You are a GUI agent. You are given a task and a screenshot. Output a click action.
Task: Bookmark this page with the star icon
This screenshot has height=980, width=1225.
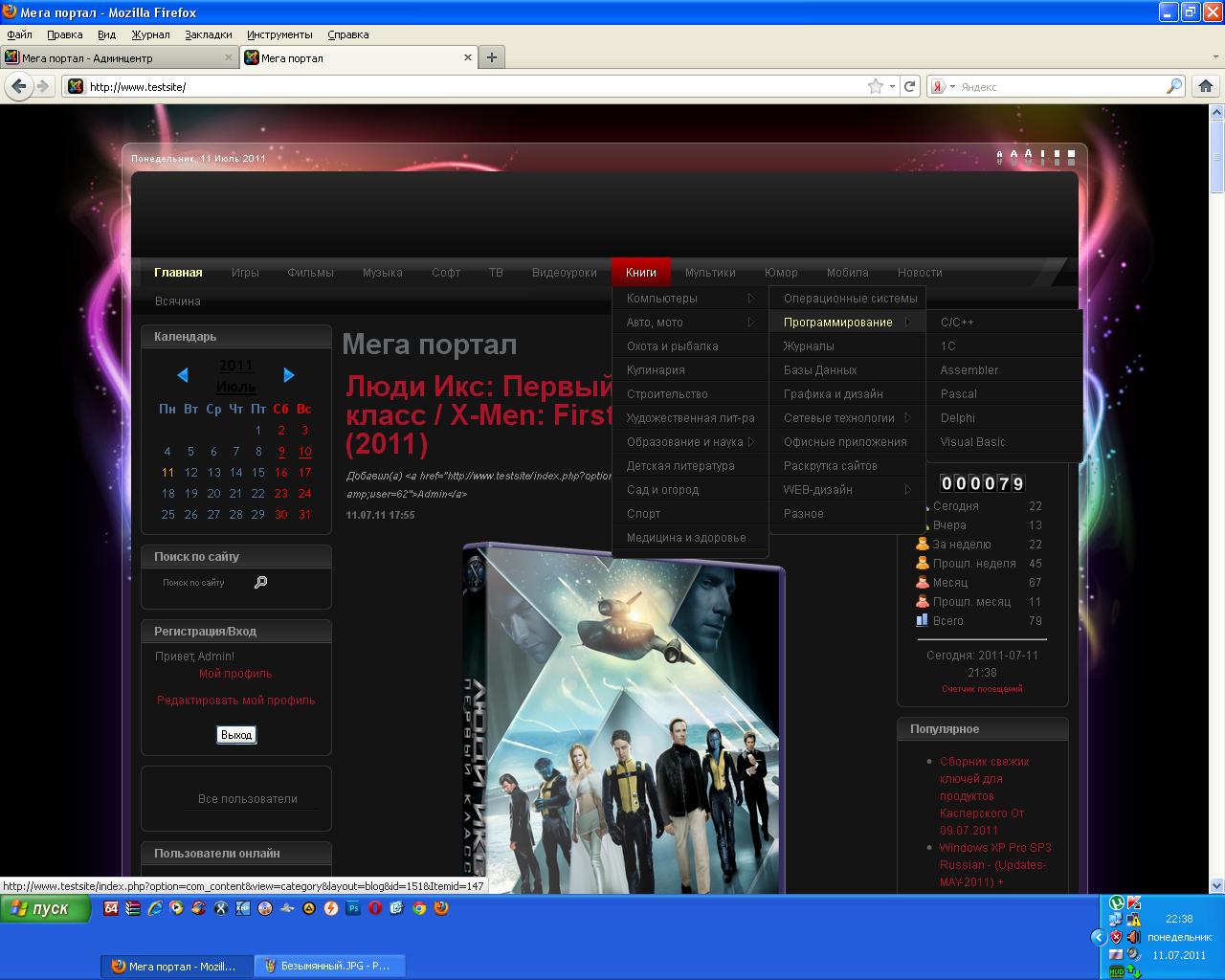click(x=876, y=86)
